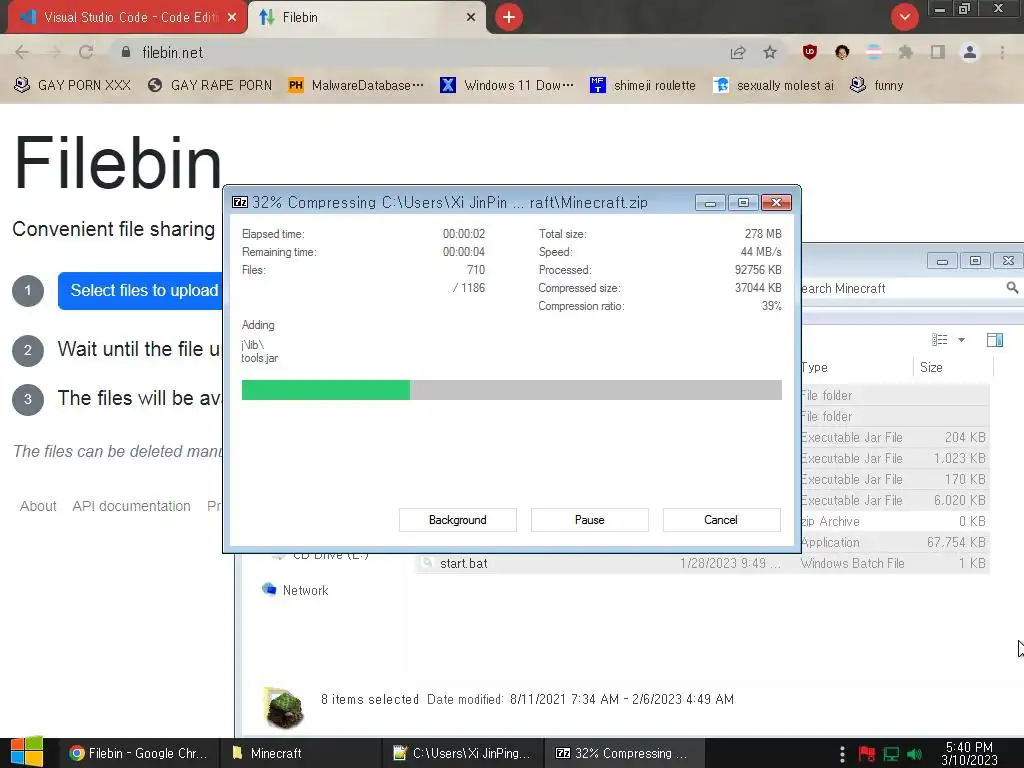Click the taskbar clock showing 5:40 PM
The width and height of the screenshot is (1024, 768).
969,754
